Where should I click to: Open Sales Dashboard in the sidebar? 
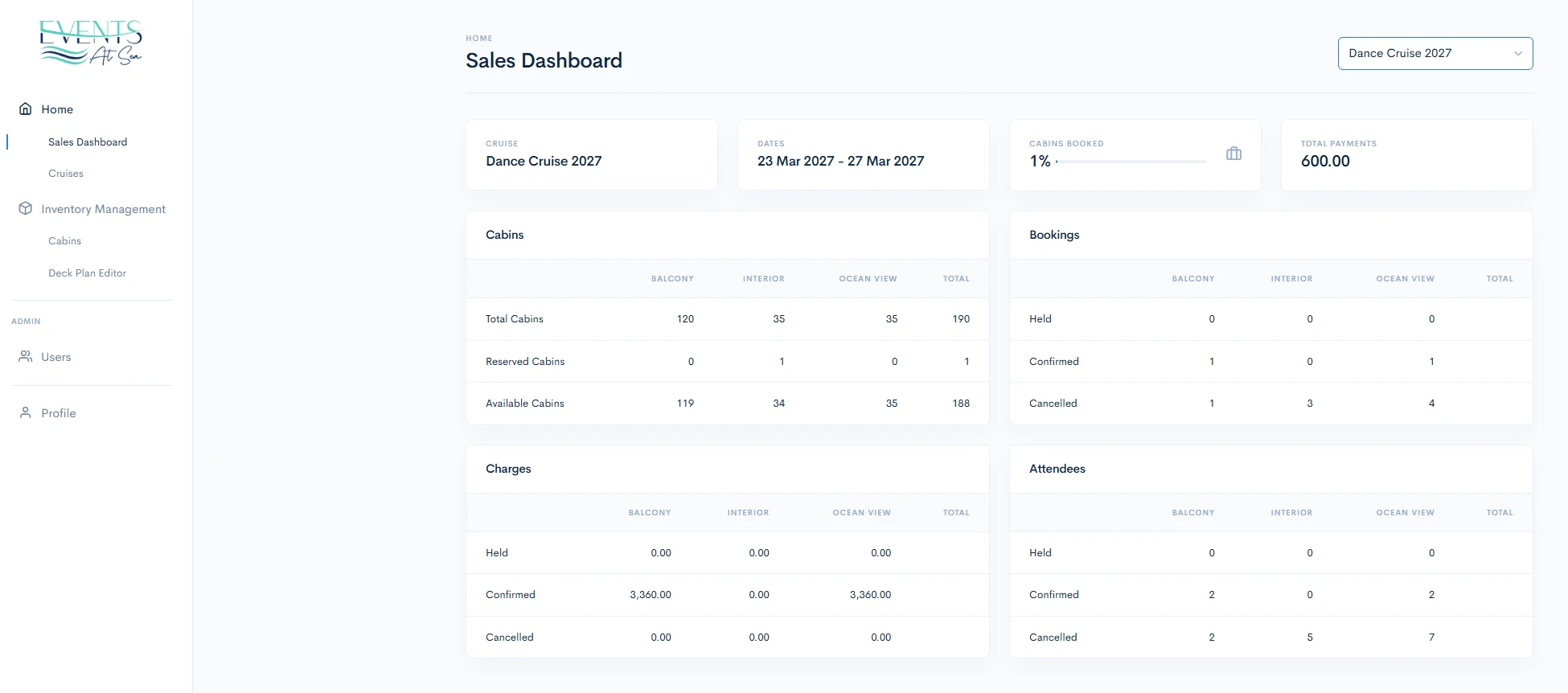coord(88,142)
